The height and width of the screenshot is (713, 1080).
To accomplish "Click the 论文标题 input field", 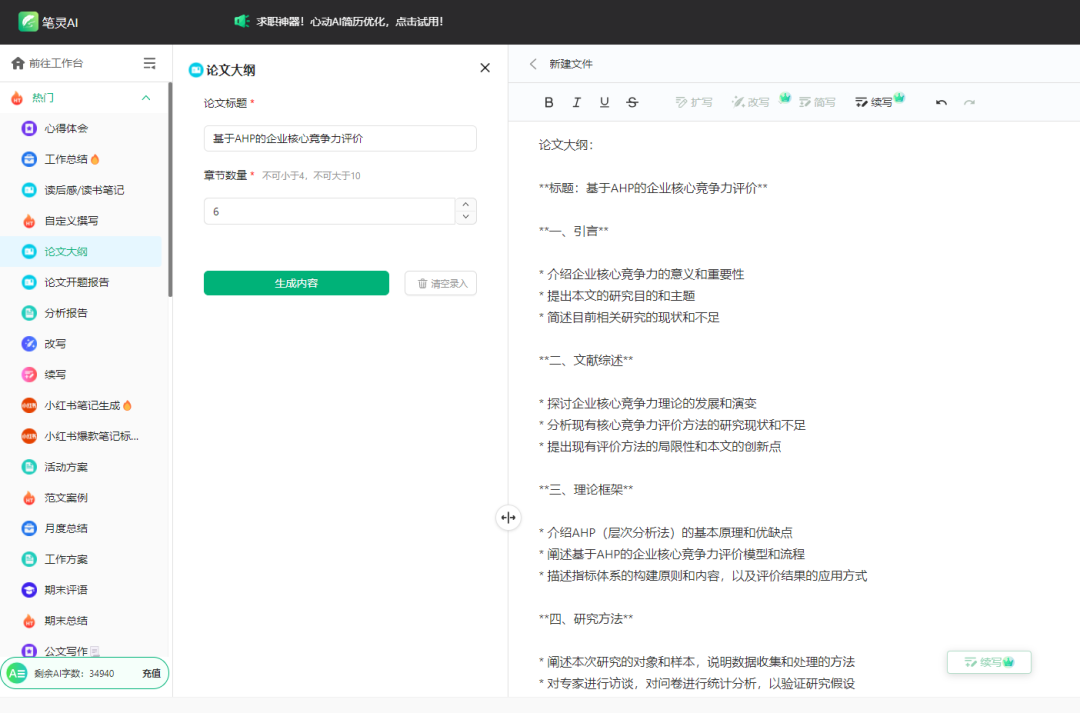I will point(340,138).
